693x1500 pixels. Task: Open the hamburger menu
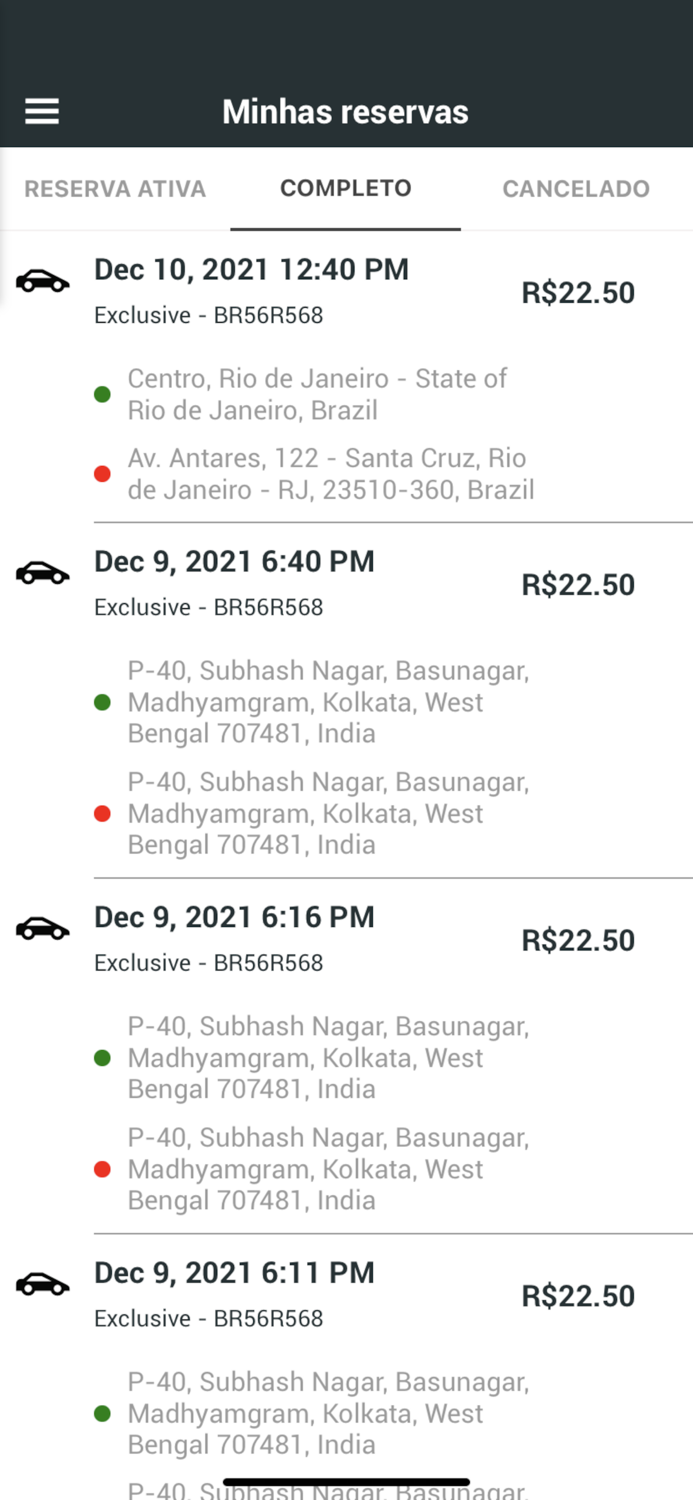(42, 111)
